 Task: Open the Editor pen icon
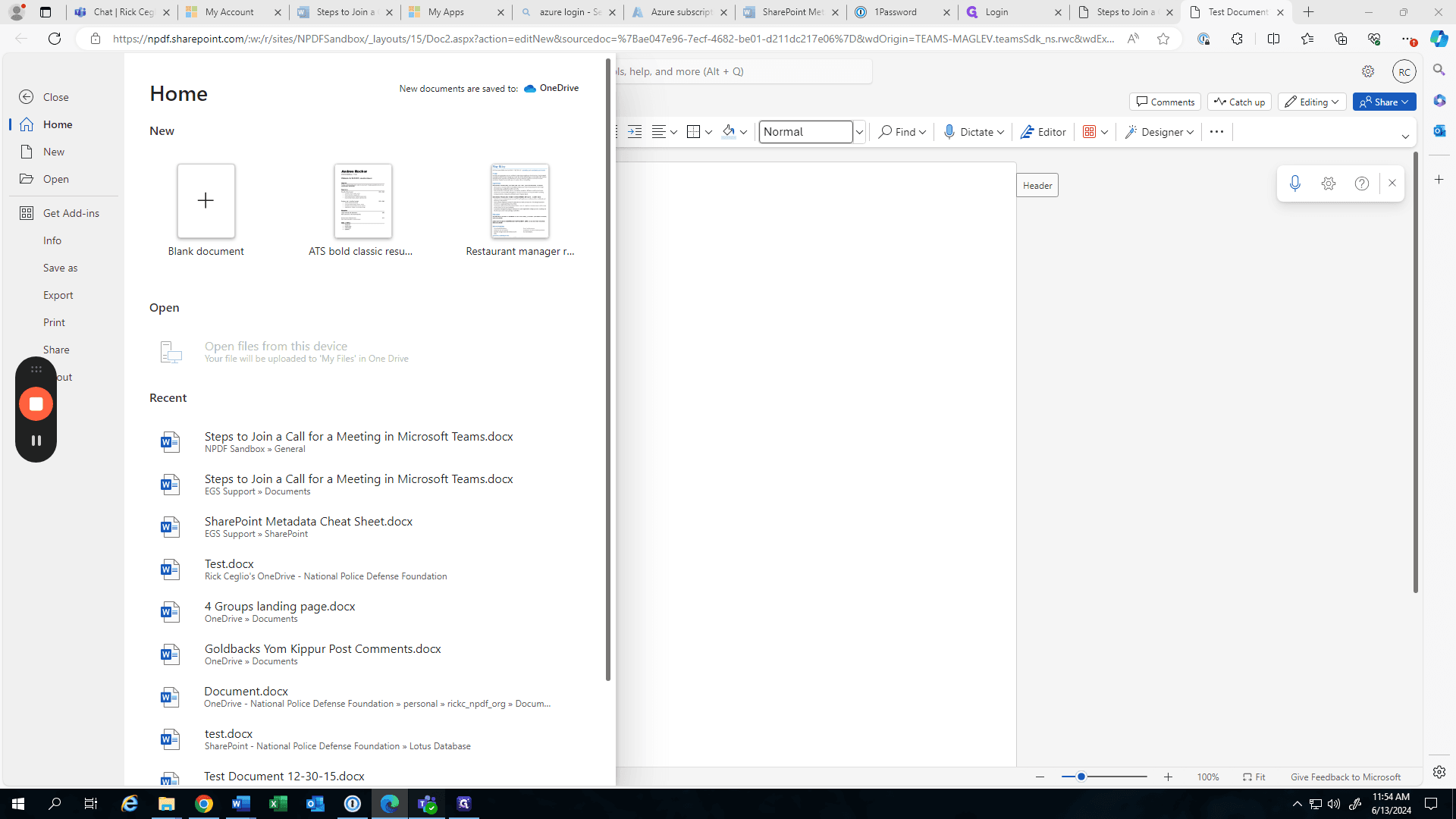tap(1027, 132)
